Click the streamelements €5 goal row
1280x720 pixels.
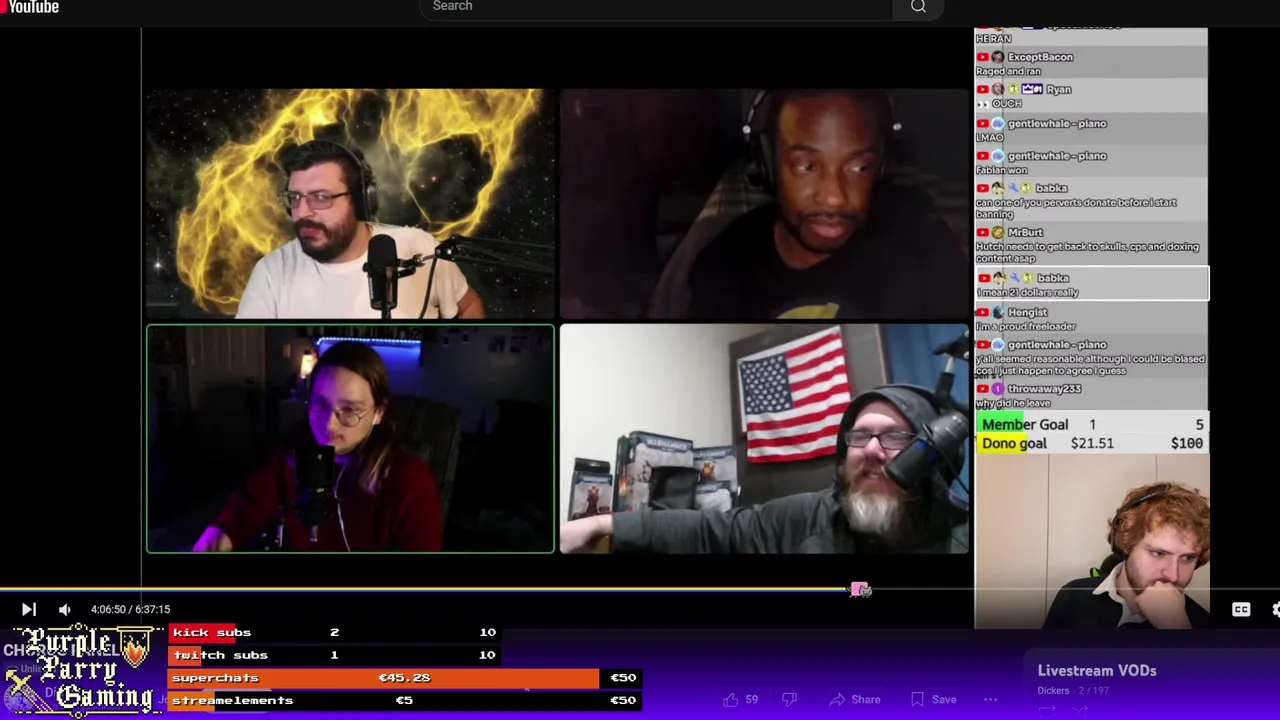pyautogui.click(x=405, y=701)
